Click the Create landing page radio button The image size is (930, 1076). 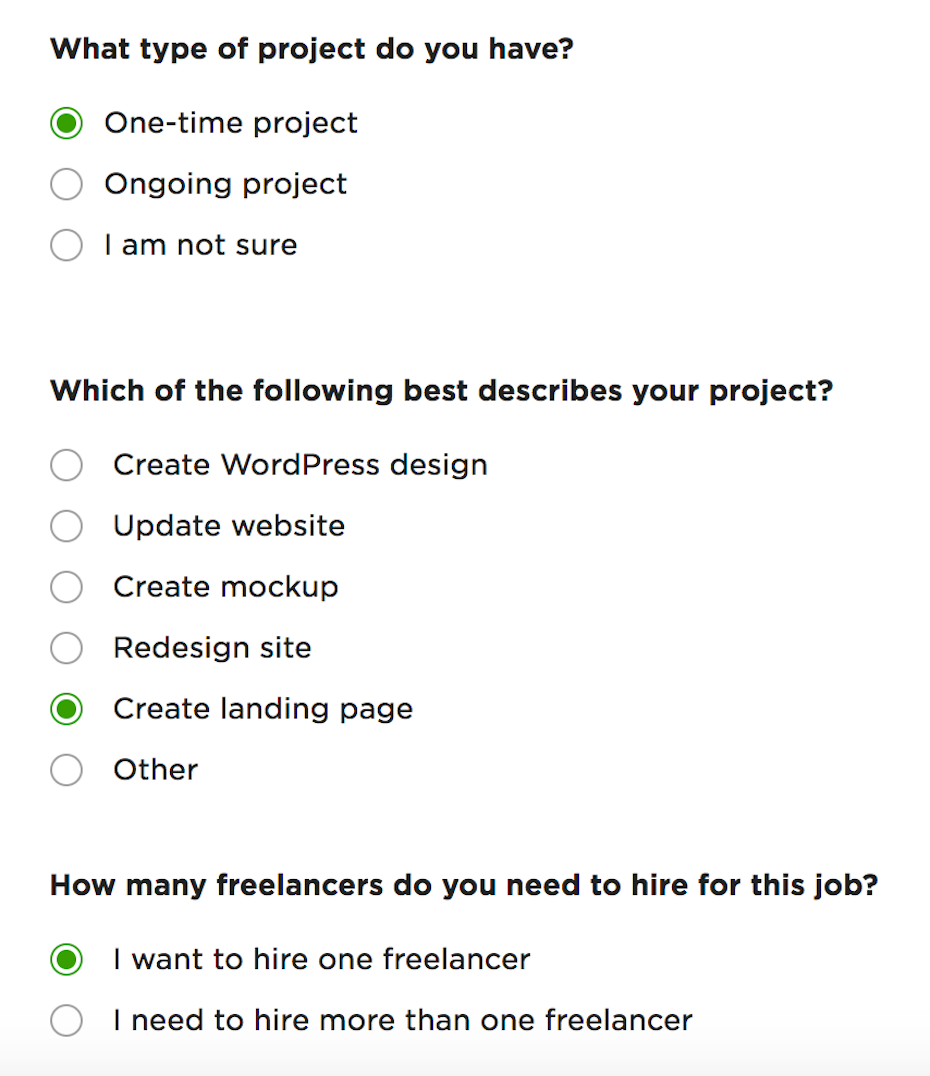(x=66, y=710)
